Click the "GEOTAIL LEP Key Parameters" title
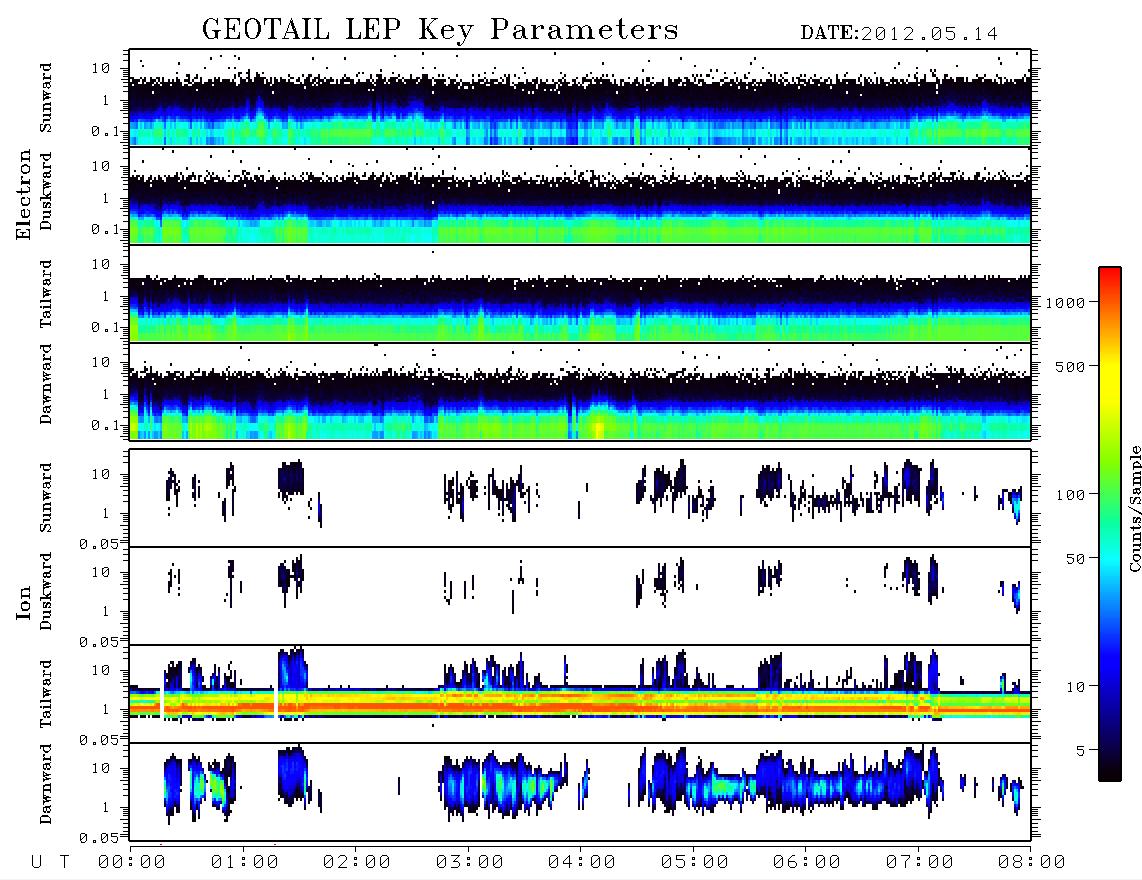The width and height of the screenshot is (1142, 880). pyautogui.click(x=440, y=30)
